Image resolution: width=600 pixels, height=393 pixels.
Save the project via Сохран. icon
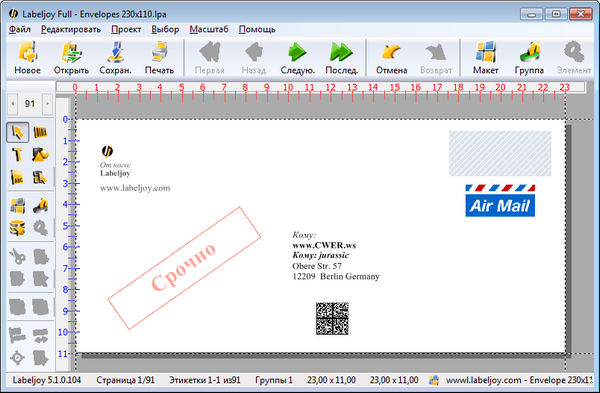tap(115, 58)
